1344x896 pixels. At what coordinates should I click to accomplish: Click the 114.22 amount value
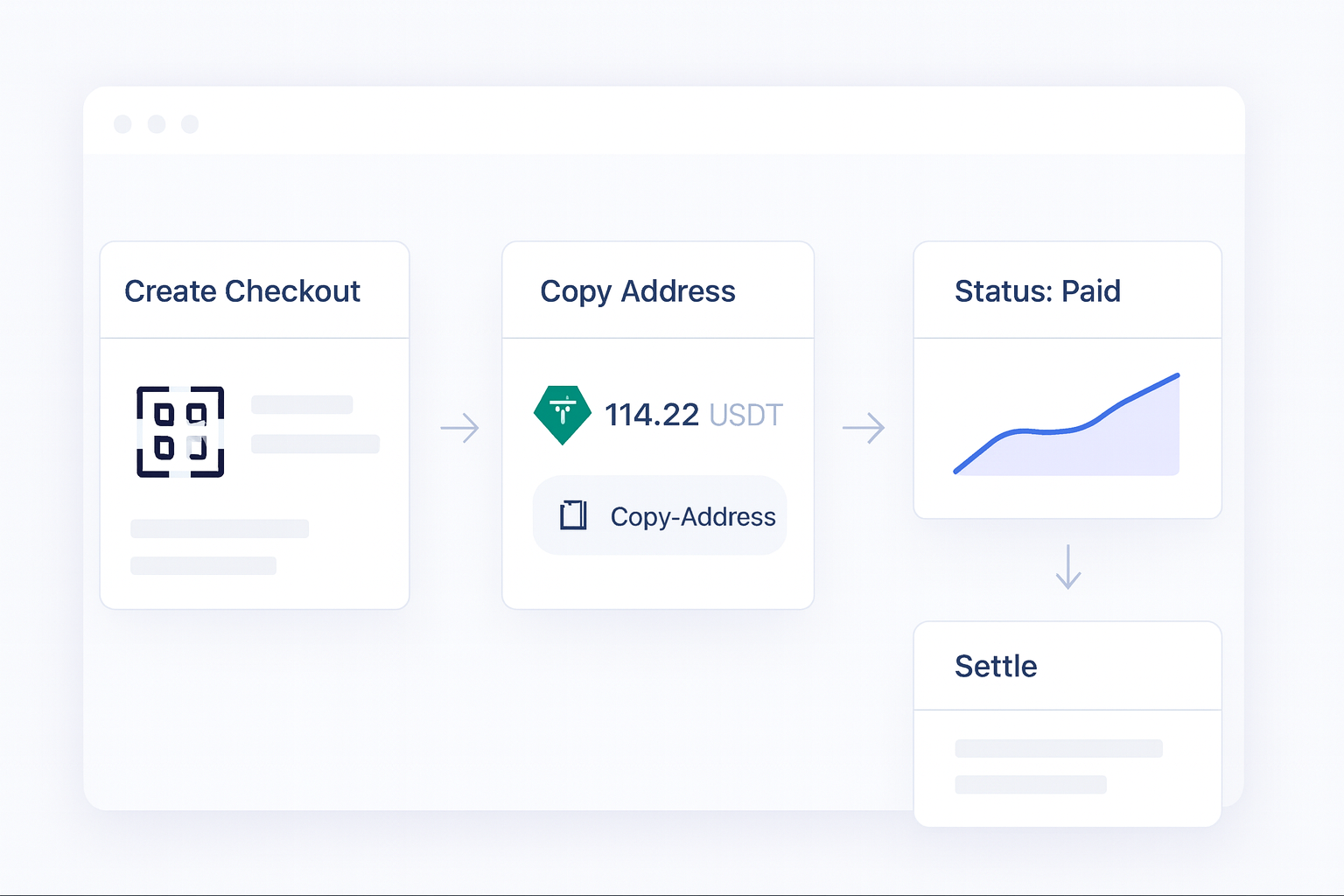tap(652, 415)
